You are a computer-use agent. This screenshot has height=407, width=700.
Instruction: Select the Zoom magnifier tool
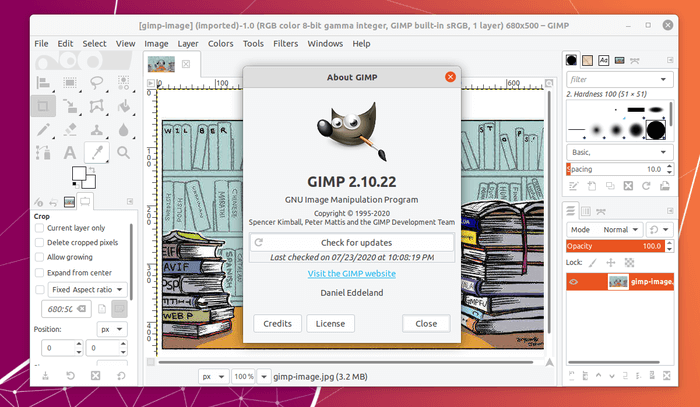(124, 153)
